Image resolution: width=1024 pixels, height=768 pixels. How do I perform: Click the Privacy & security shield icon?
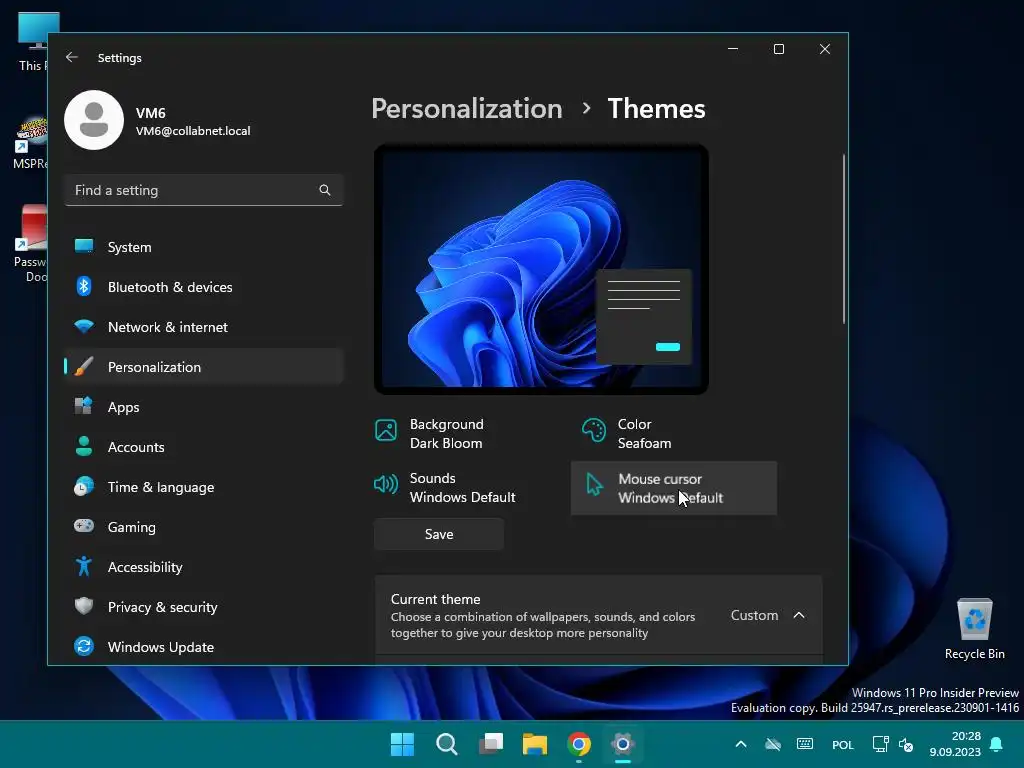pyautogui.click(x=84, y=606)
